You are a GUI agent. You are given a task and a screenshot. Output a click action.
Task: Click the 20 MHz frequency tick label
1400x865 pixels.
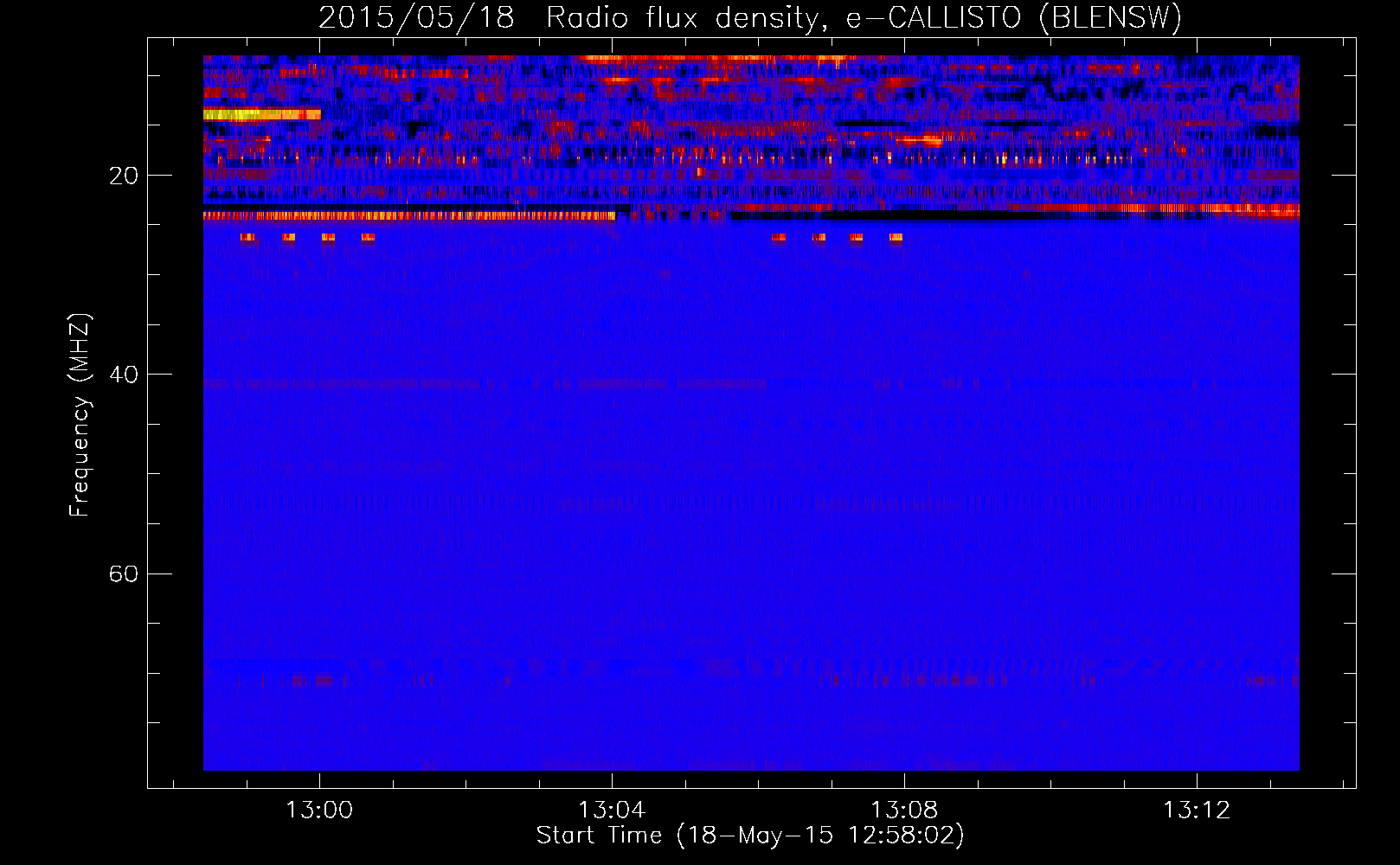(x=124, y=176)
